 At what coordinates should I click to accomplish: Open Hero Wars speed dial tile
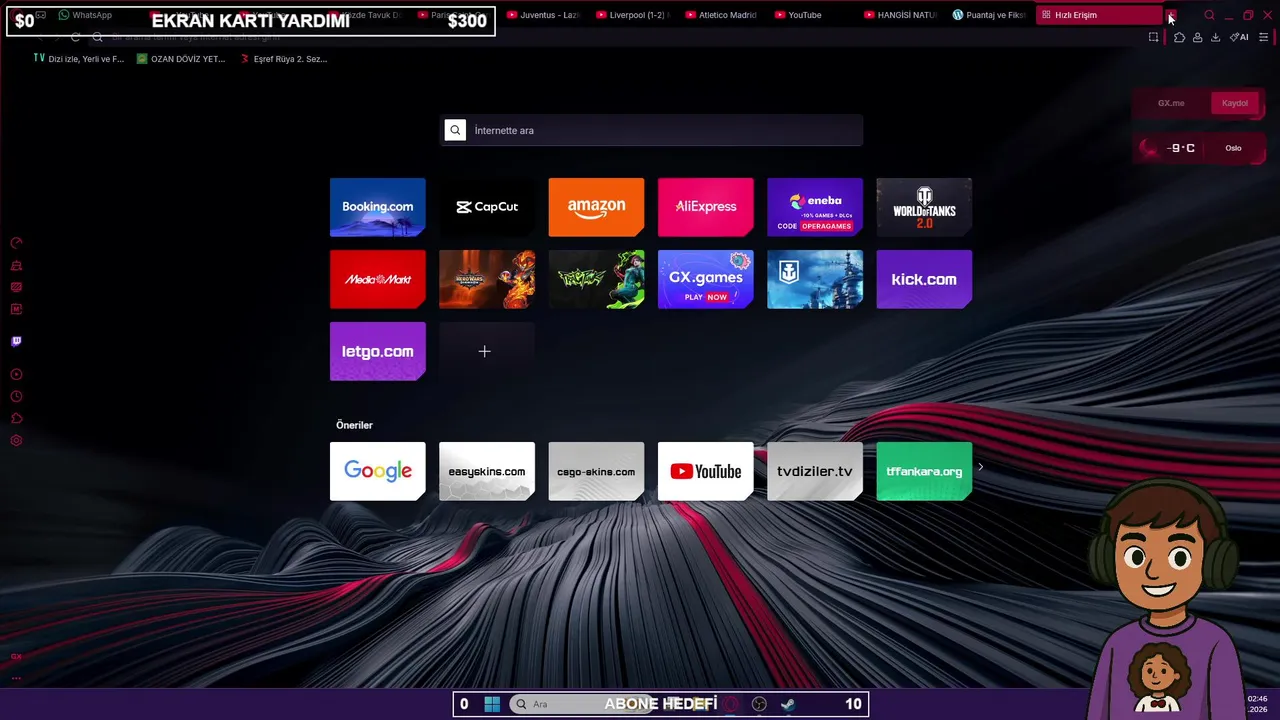point(487,279)
